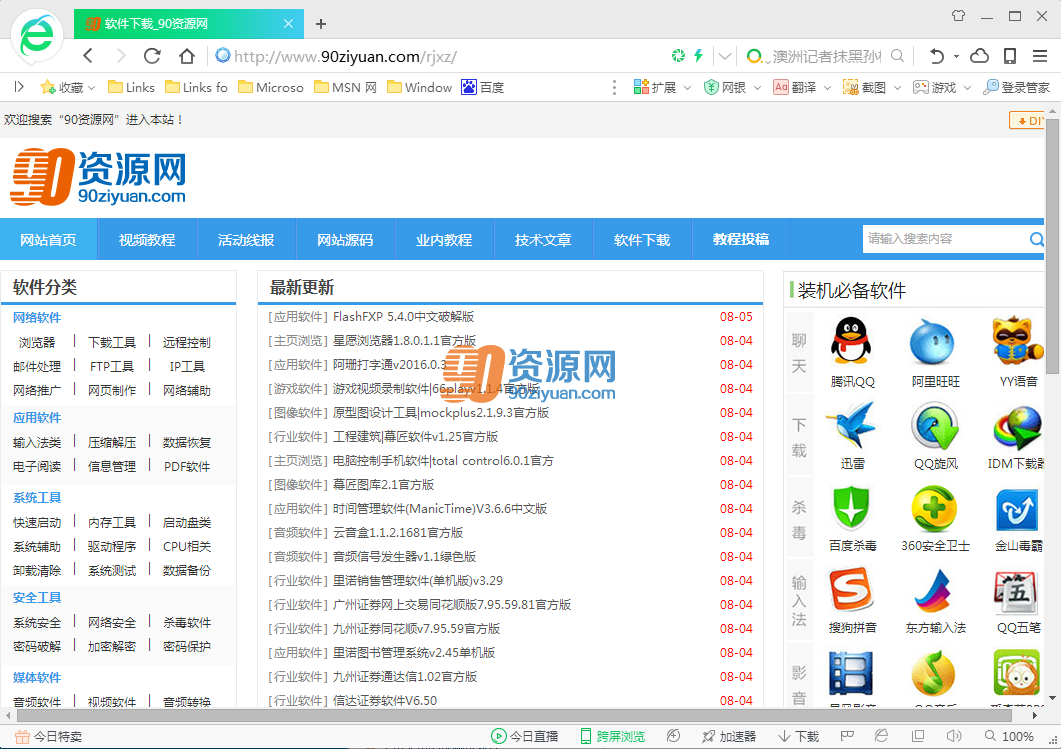Image resolution: width=1061 pixels, height=749 pixels.
Task: Expand the 网银 dropdown
Action: point(757,88)
